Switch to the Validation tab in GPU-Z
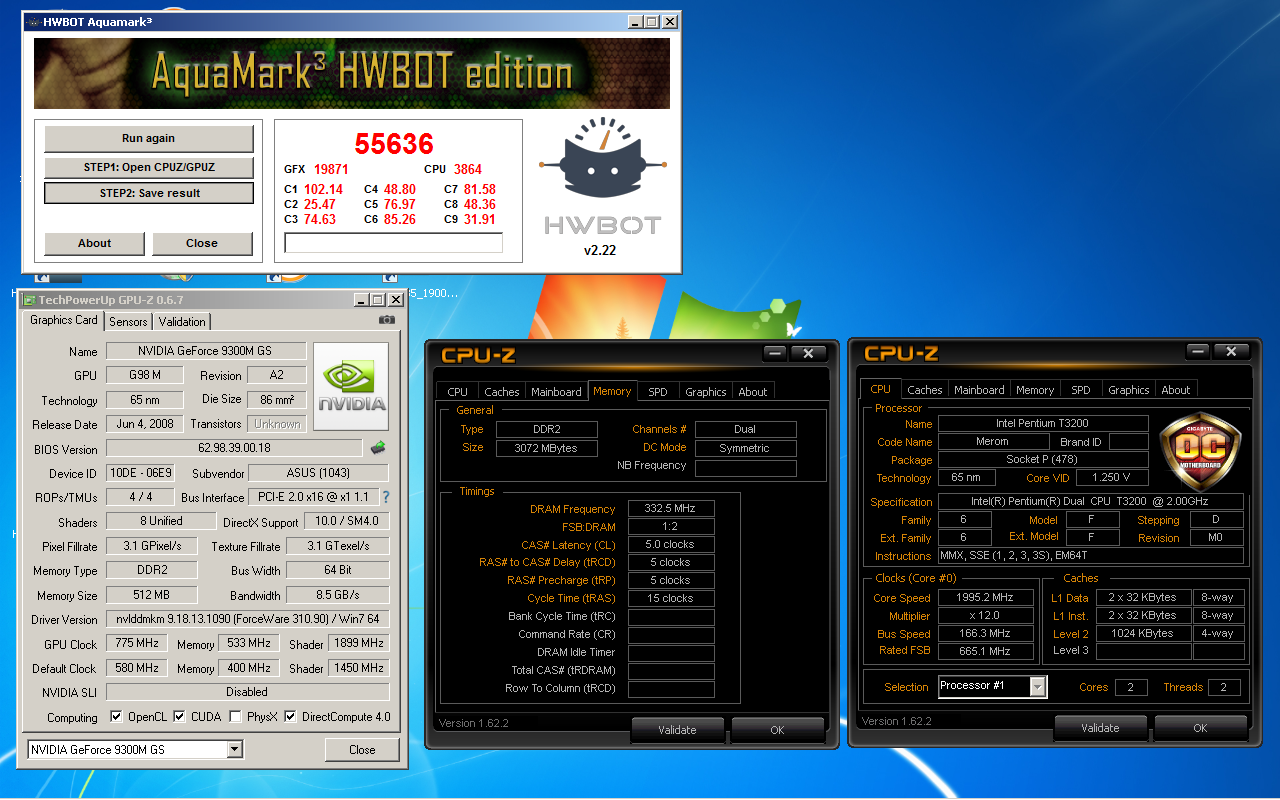The image size is (1280, 800). [x=182, y=321]
